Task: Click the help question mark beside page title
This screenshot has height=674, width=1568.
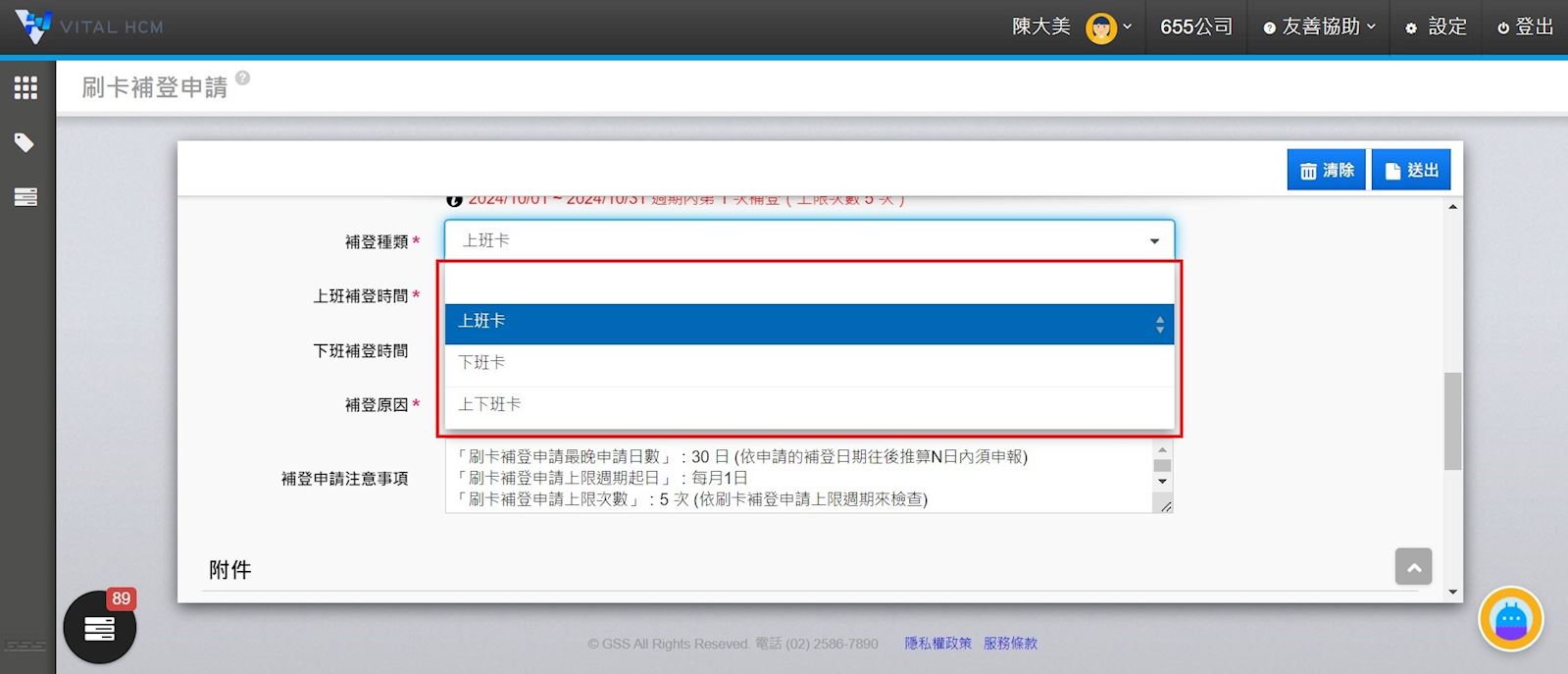Action: click(x=242, y=78)
